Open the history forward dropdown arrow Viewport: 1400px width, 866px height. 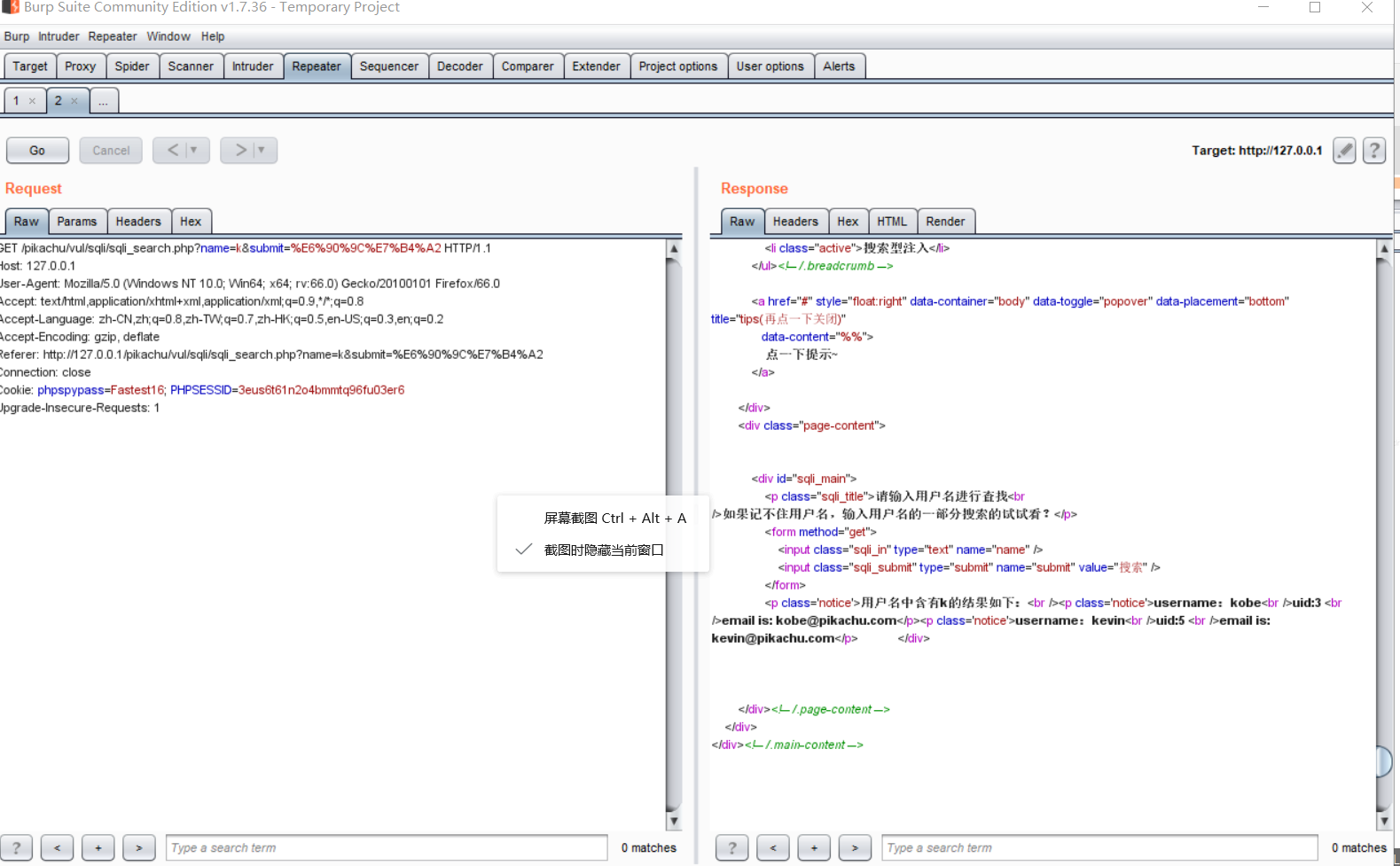tap(262, 151)
